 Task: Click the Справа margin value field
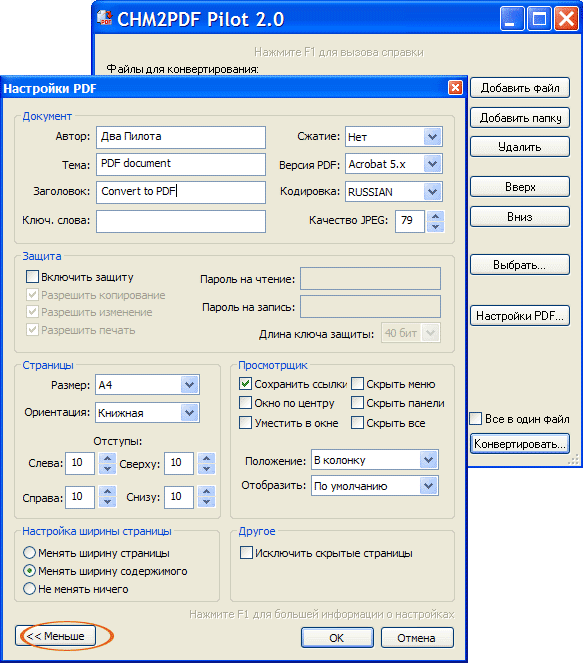(80, 497)
